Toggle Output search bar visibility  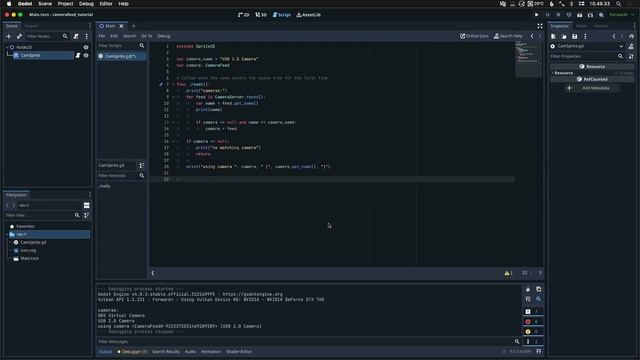(538, 299)
